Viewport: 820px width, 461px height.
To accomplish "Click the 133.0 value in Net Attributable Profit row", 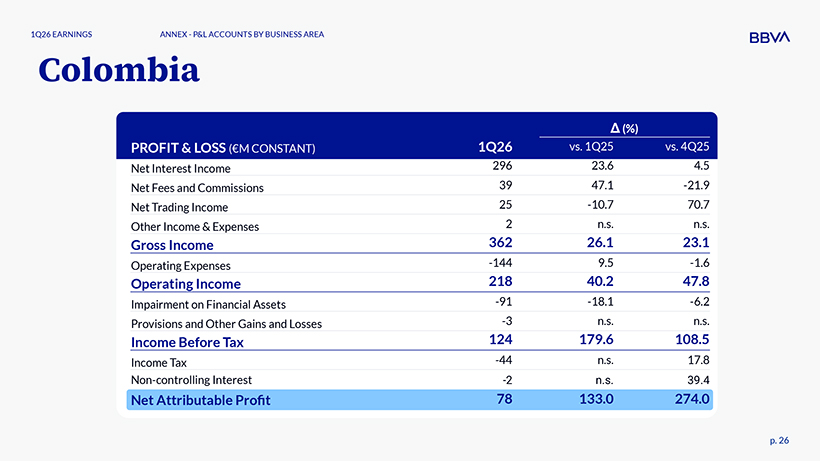I will (x=596, y=399).
